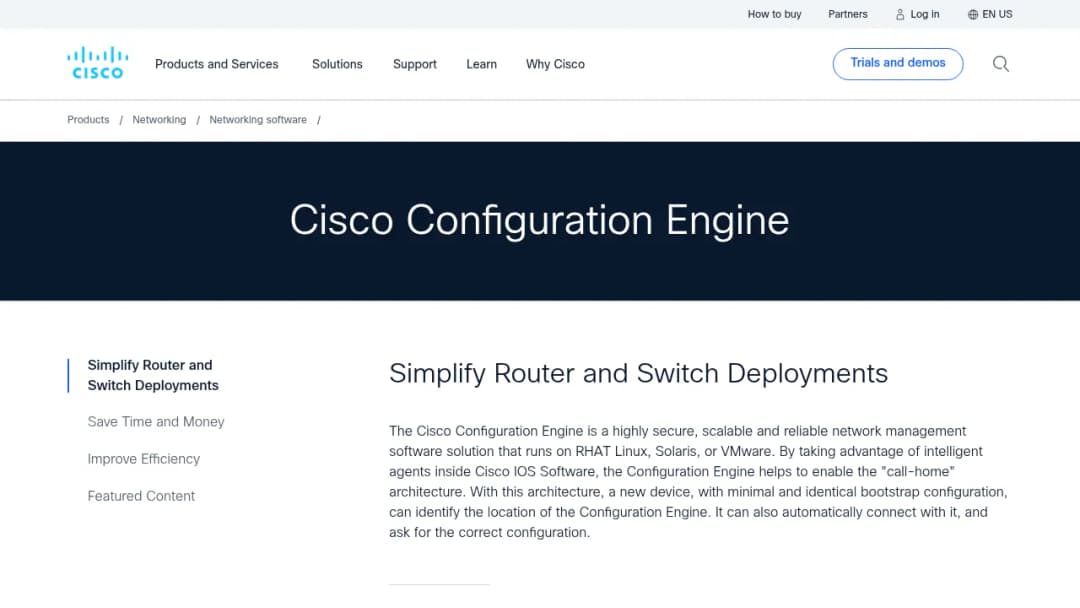Image resolution: width=1080 pixels, height=608 pixels.
Task: Click the globe language icon
Action: 973,14
